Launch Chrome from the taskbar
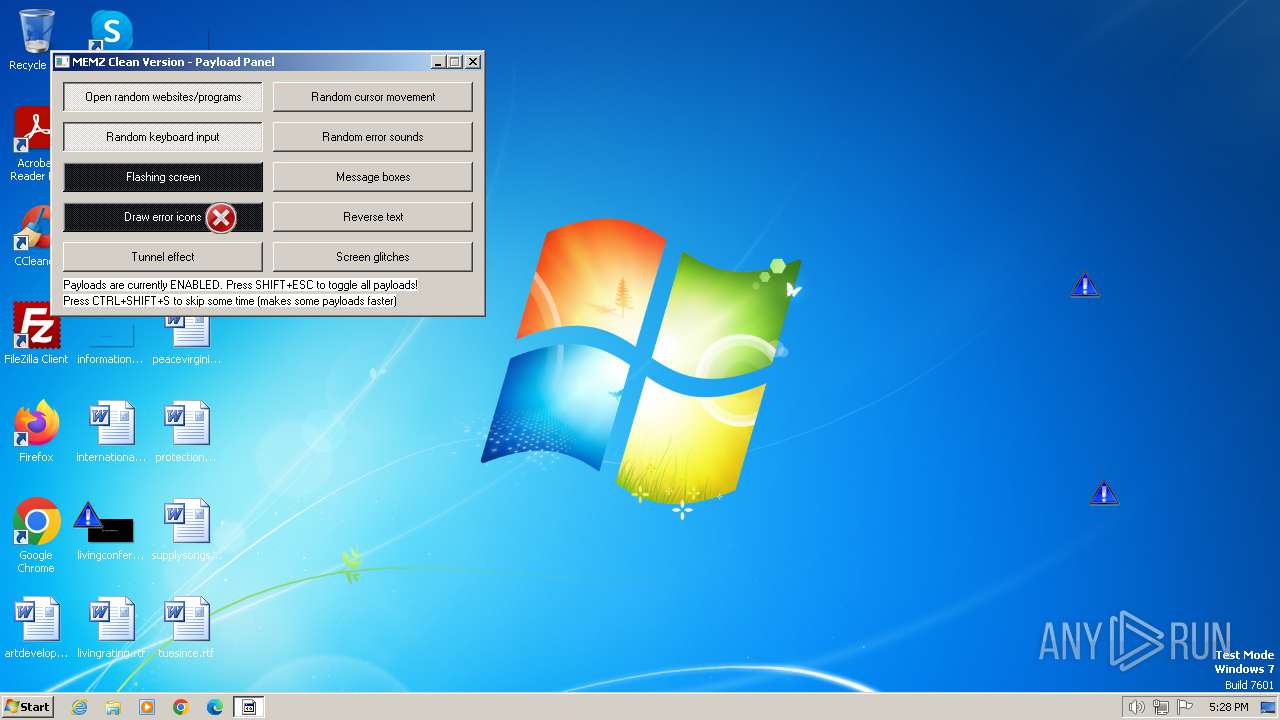The height and width of the screenshot is (720, 1280). [x=181, y=707]
